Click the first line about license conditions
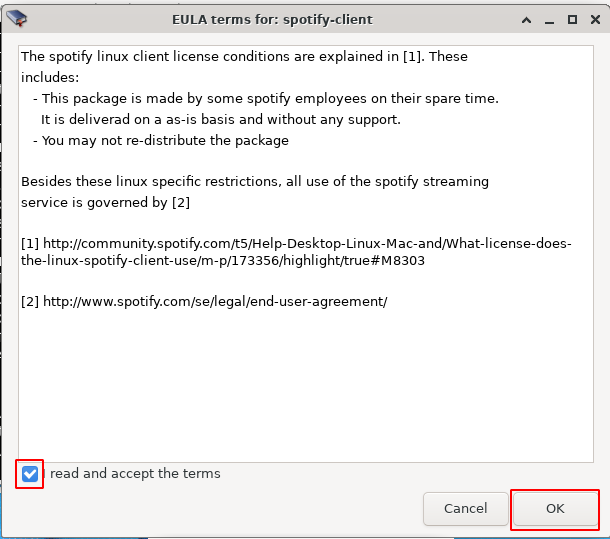This screenshot has height=539, width=610. pos(244,56)
